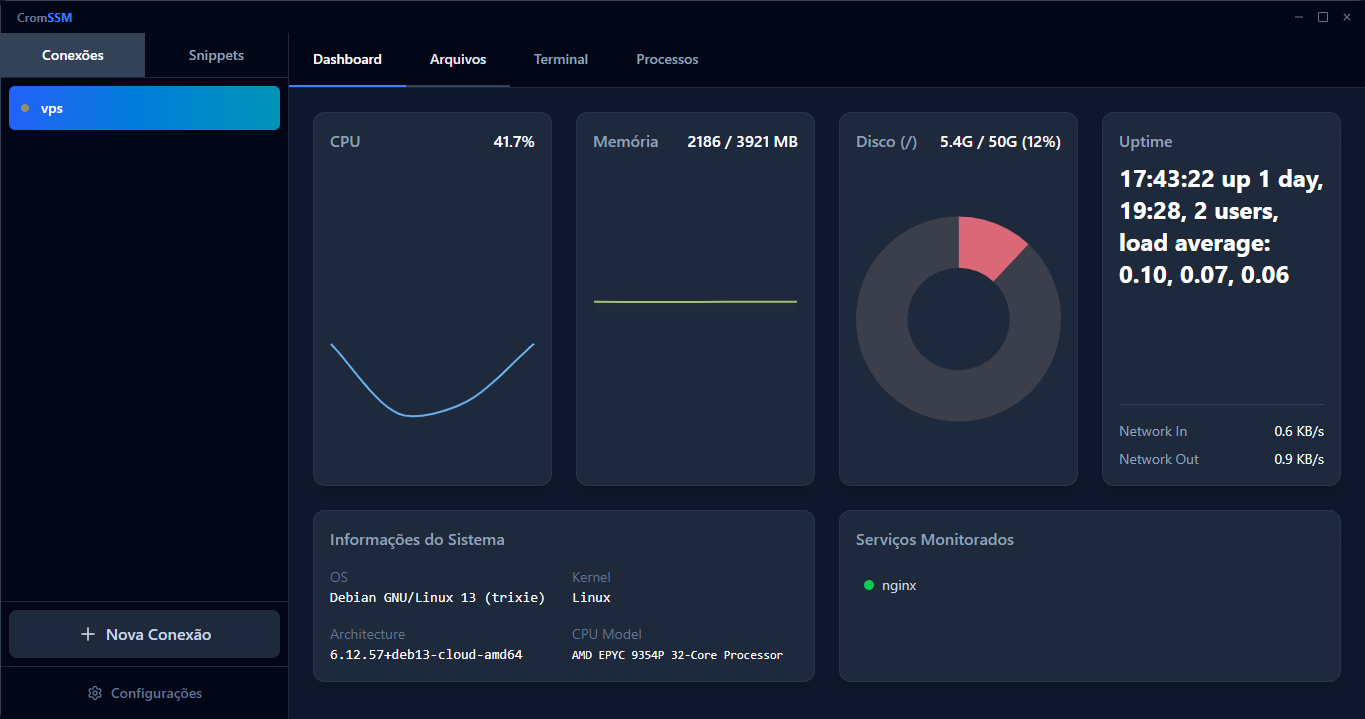Click the nginx monitored service name
Viewport: 1365px width, 719px height.
click(x=899, y=585)
